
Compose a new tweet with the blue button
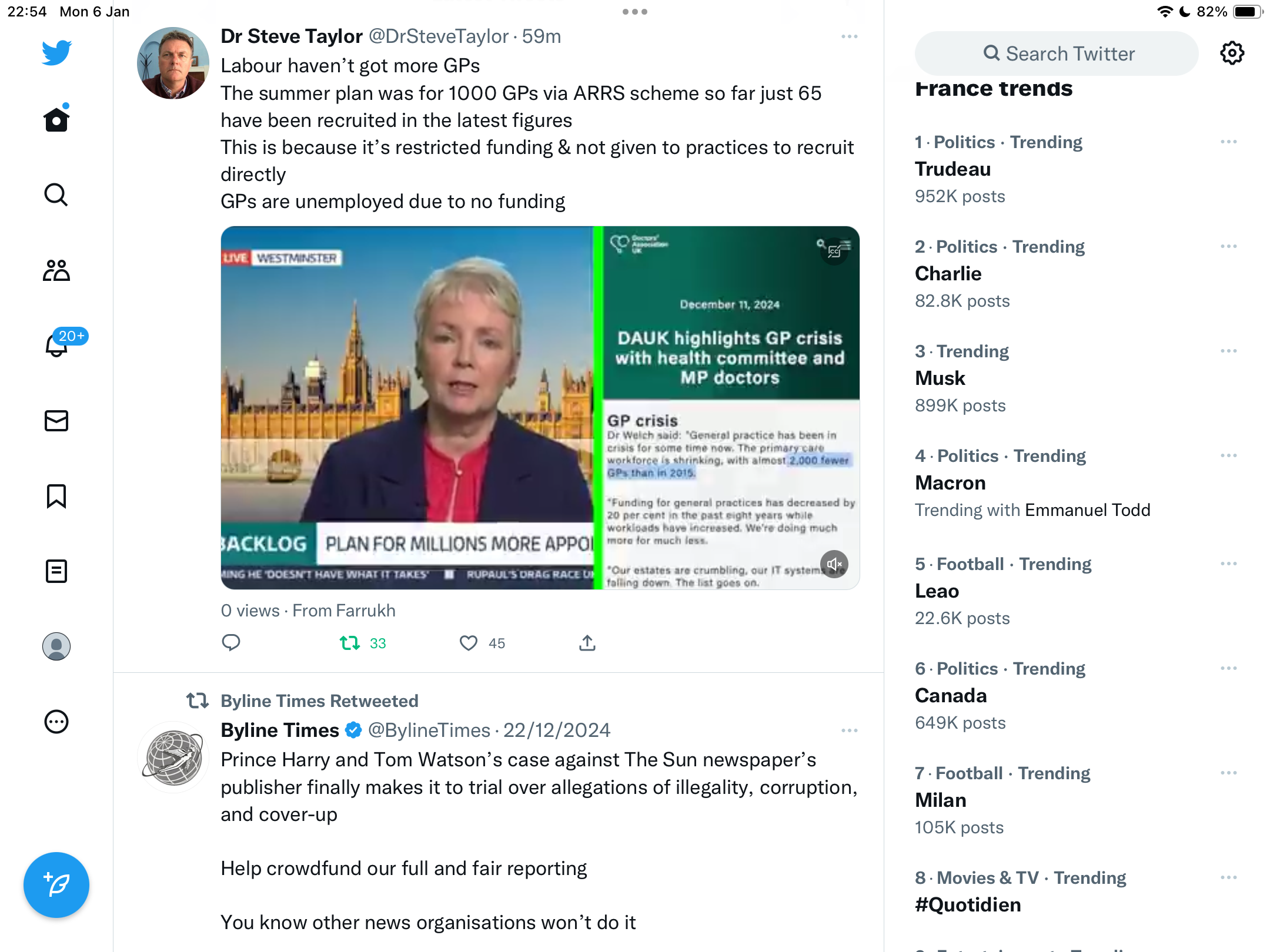pyautogui.click(x=56, y=885)
